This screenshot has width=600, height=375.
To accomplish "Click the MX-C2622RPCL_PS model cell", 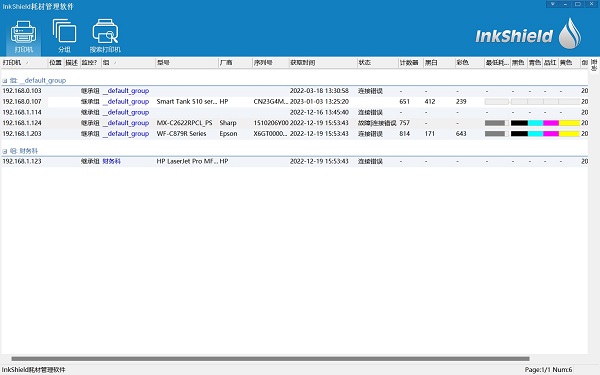I will (184, 123).
